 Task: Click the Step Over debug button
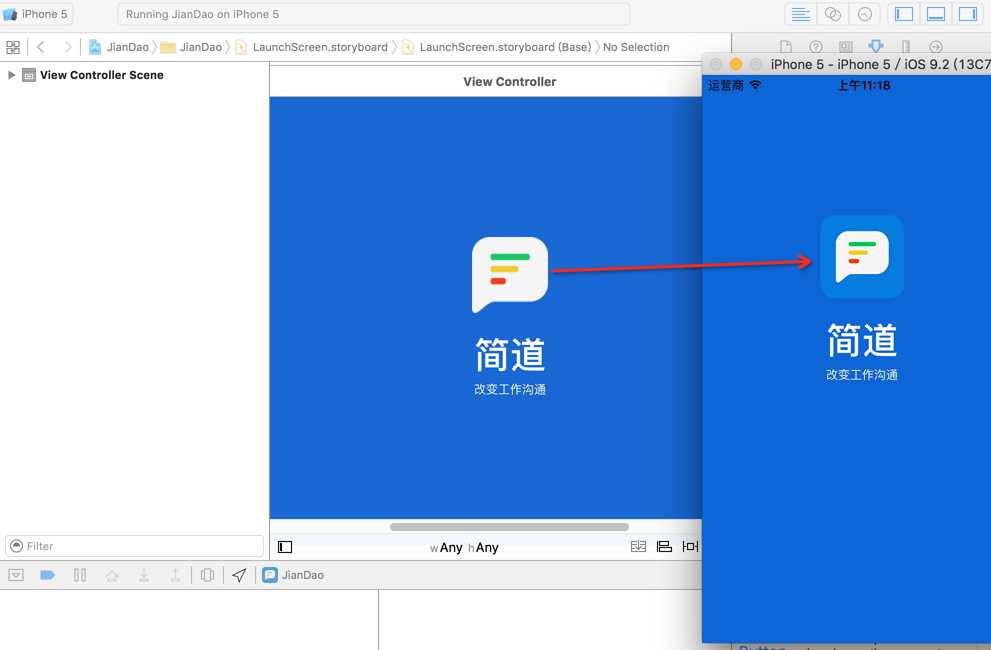pyautogui.click(x=112, y=575)
